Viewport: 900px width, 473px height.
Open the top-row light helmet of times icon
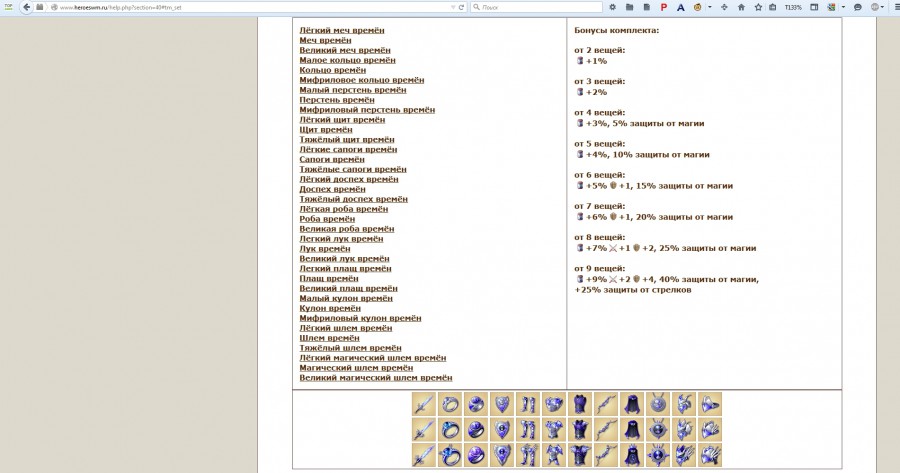[684, 404]
